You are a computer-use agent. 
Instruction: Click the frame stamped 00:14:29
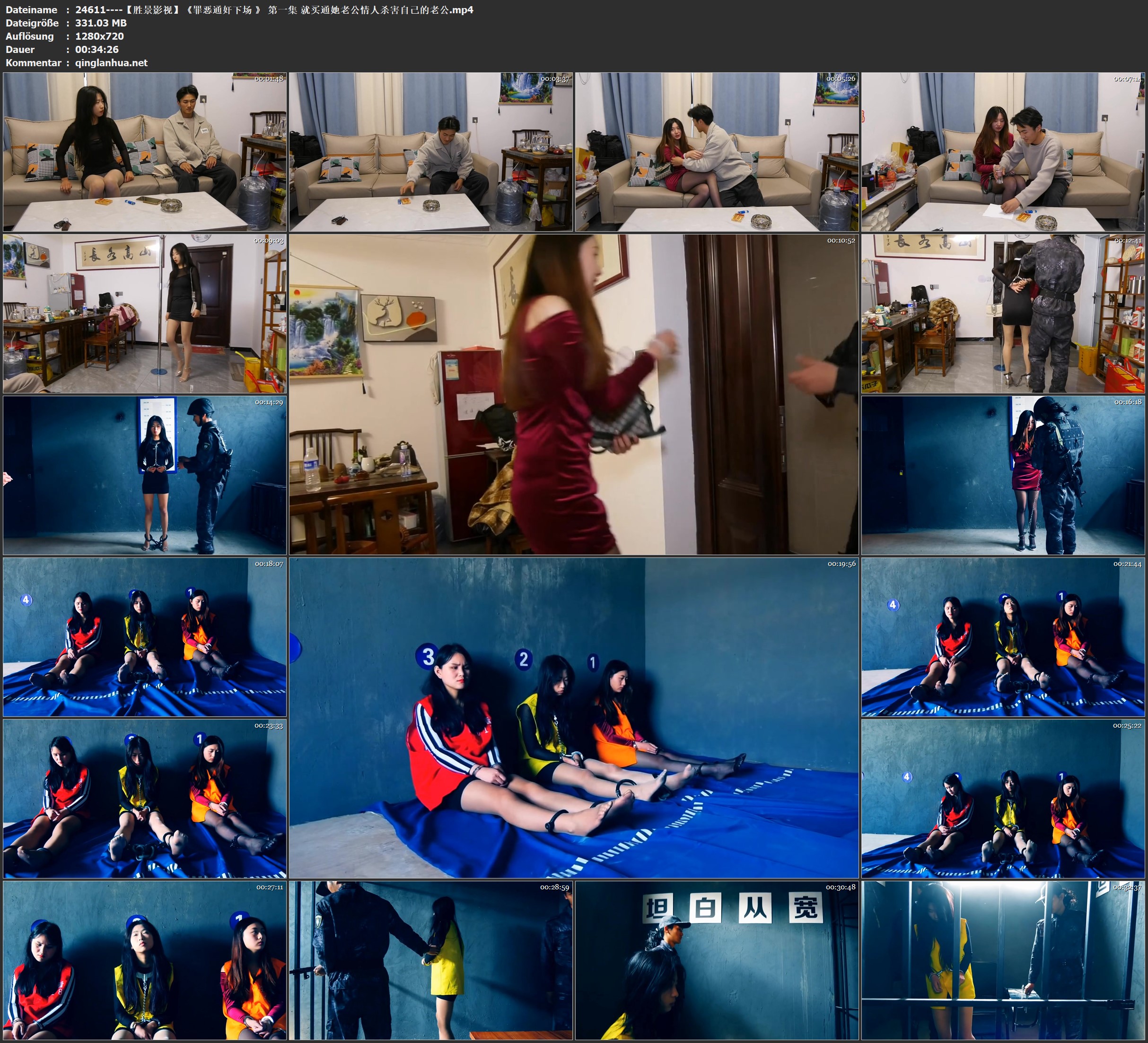click(x=145, y=475)
